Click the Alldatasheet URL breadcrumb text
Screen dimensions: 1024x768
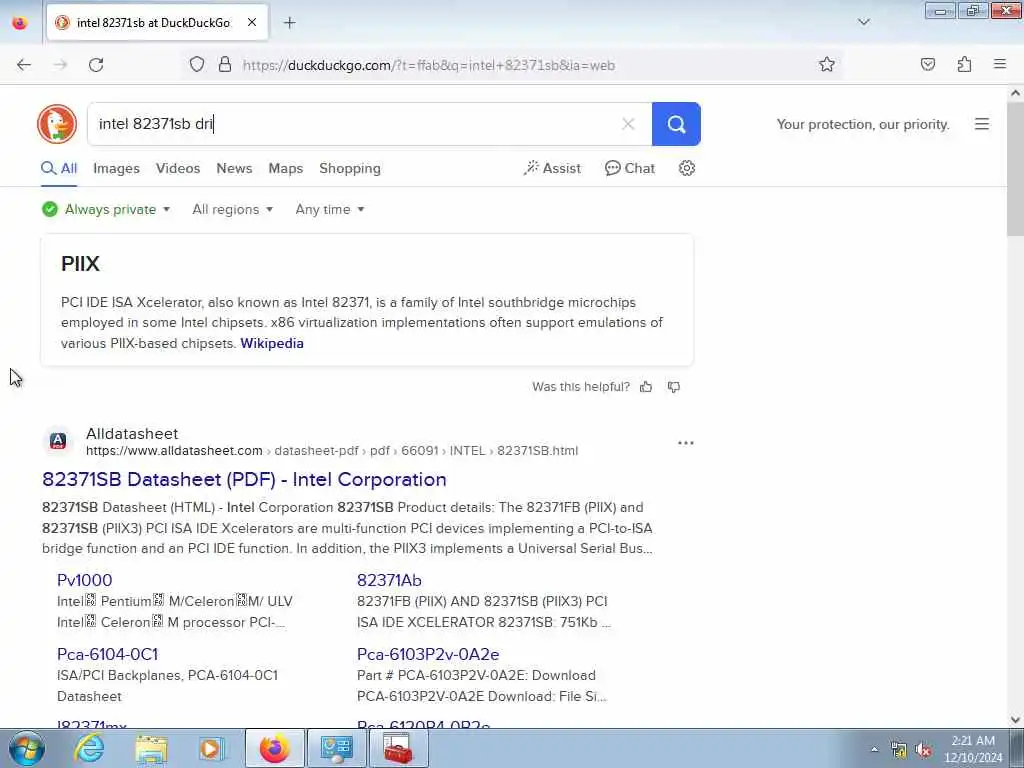332,451
